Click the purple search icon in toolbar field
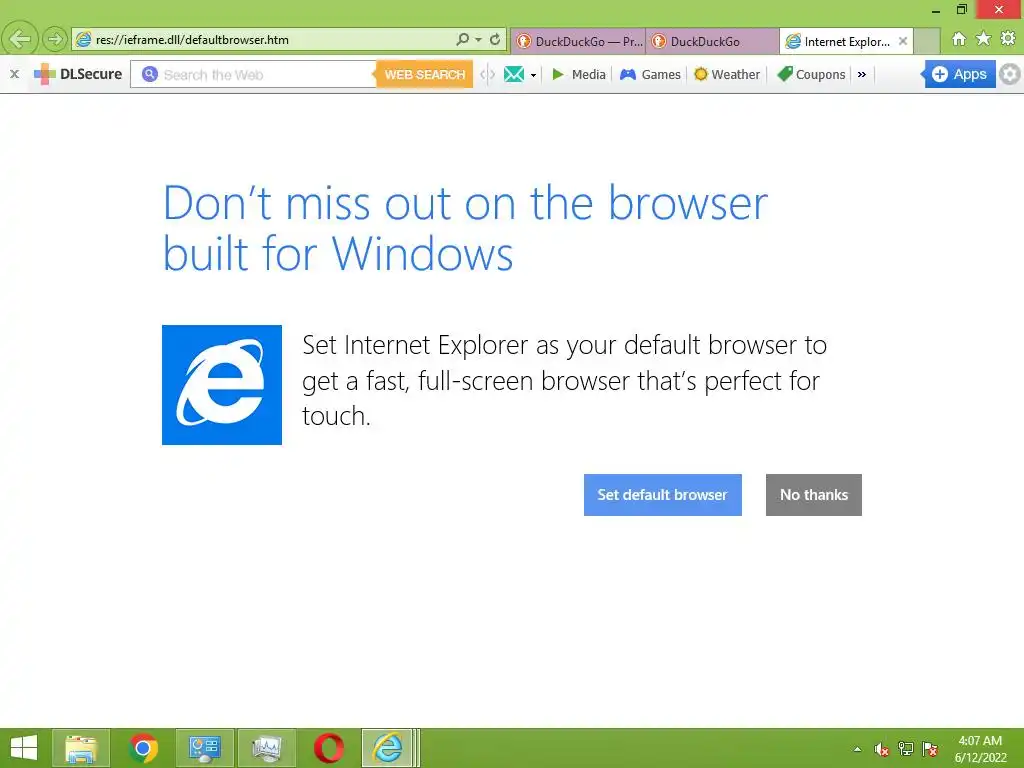Viewport: 1024px width, 768px height. pyautogui.click(x=150, y=74)
